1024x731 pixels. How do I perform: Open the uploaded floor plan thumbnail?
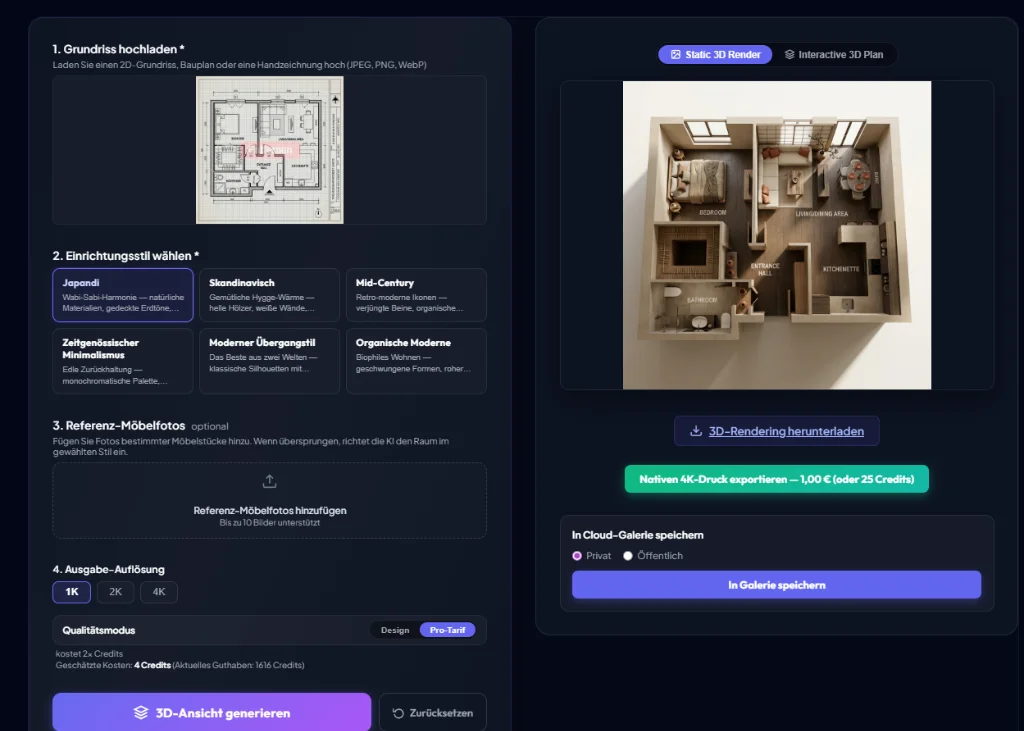tap(270, 150)
